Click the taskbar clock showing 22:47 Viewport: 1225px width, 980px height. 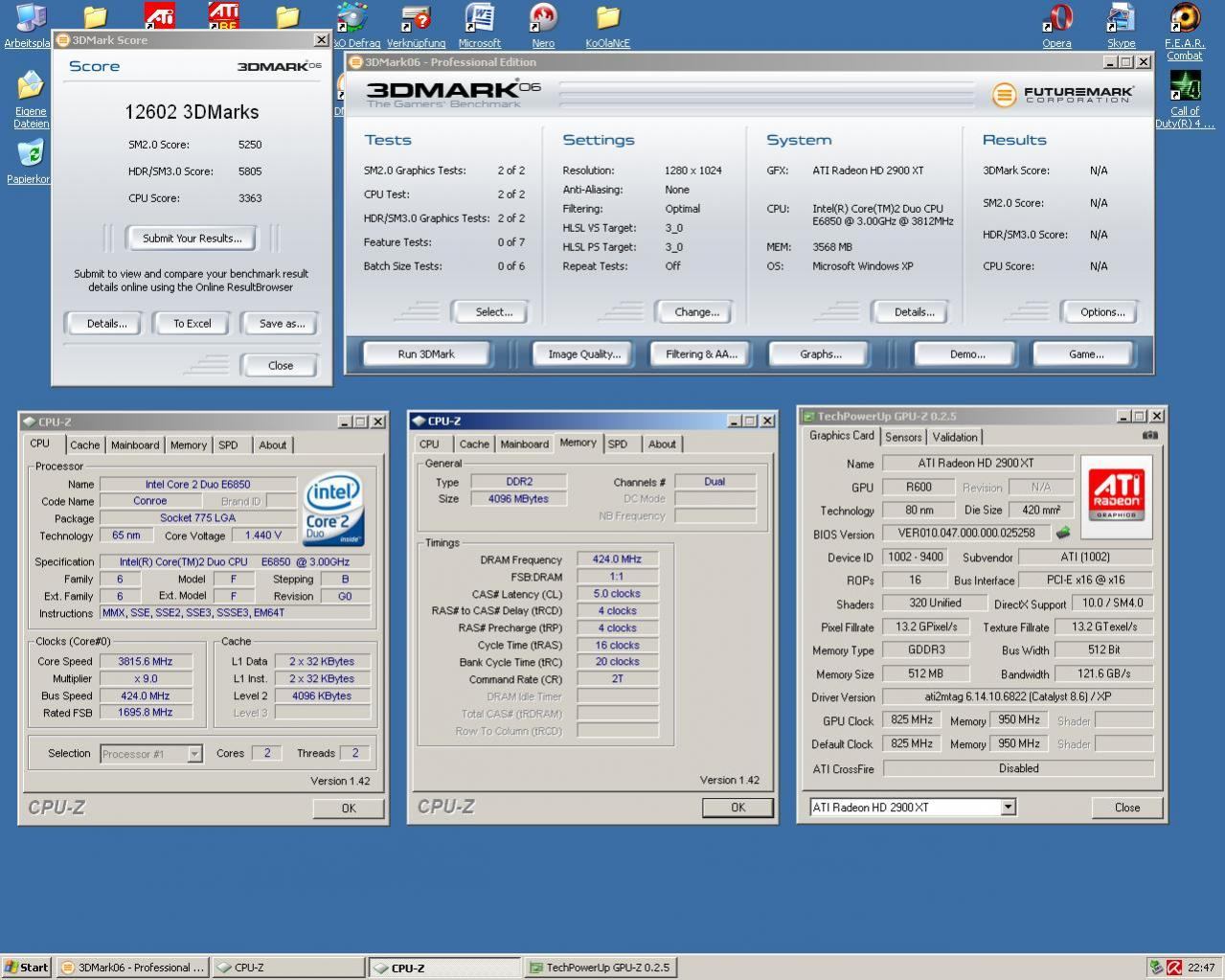(x=1201, y=968)
